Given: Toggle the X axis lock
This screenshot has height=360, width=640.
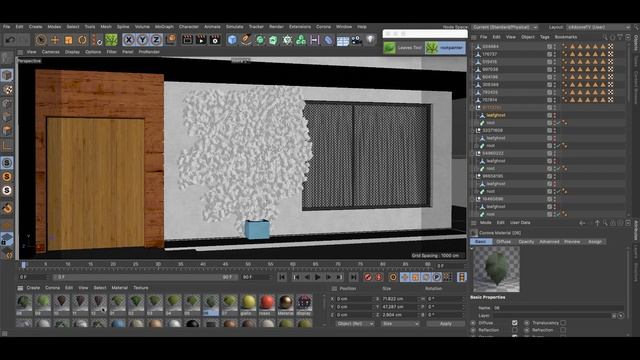Looking at the screenshot, I should (x=129, y=40).
